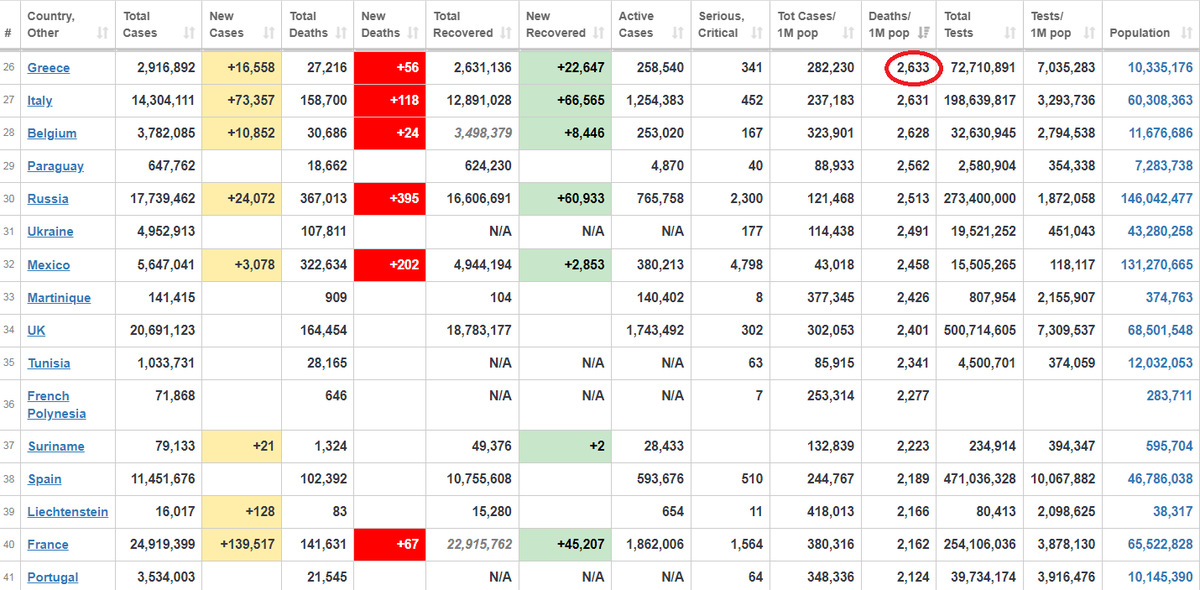Select Russia new recovered cell +60,933
The width and height of the screenshot is (1200, 590).
(565, 199)
